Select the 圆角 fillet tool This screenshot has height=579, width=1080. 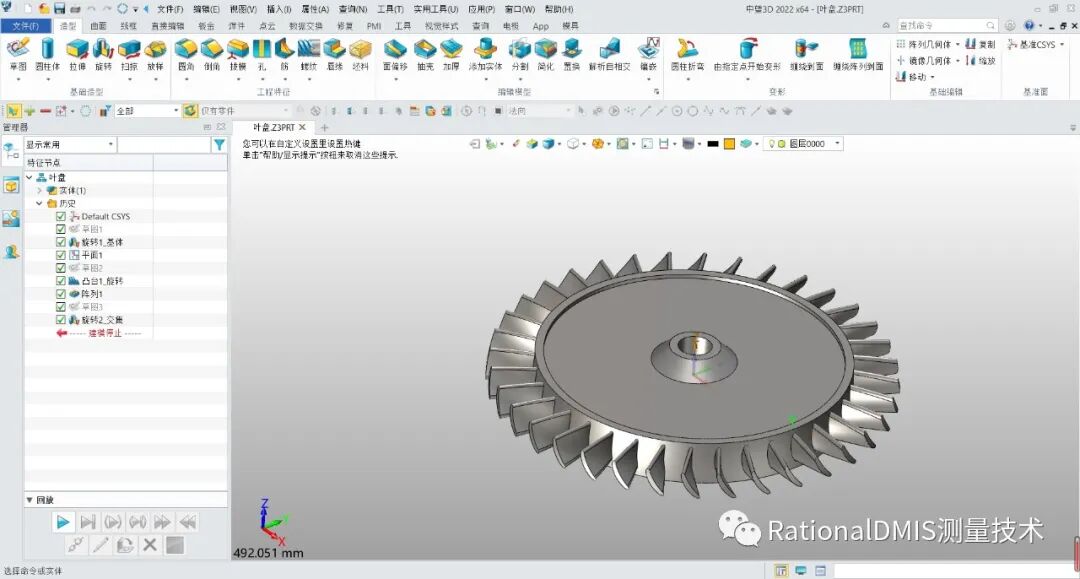click(186, 55)
